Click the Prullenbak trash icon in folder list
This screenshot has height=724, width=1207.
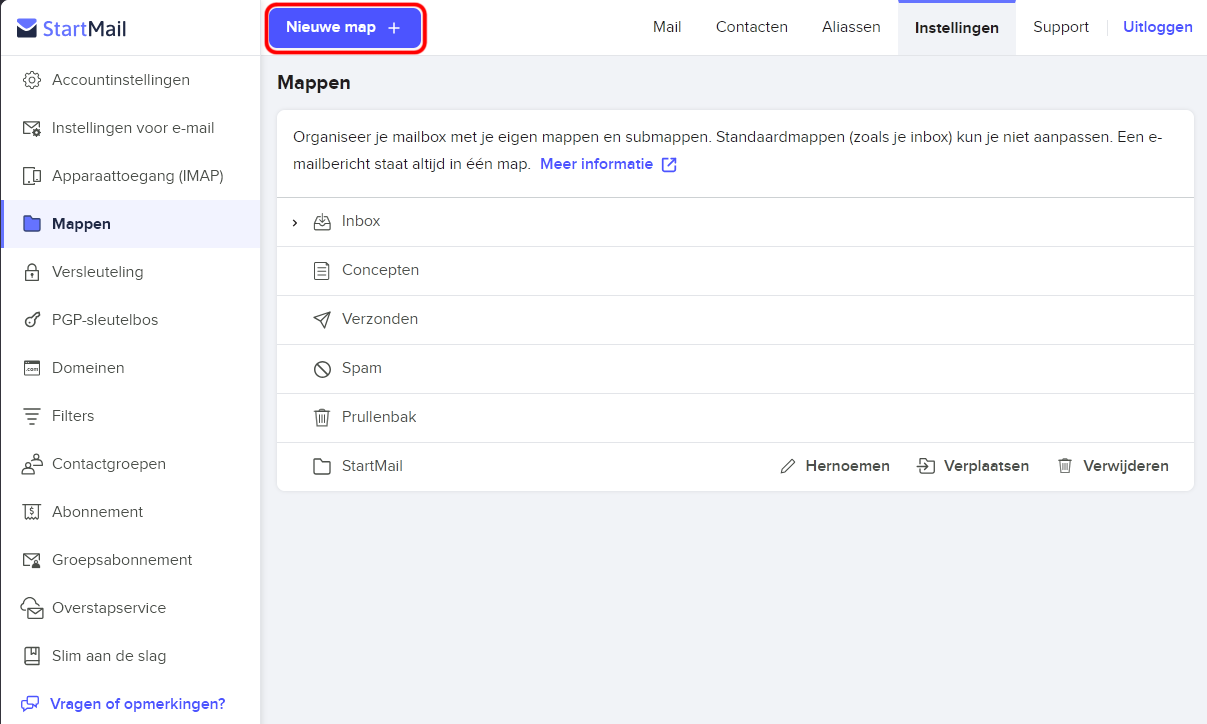322,417
